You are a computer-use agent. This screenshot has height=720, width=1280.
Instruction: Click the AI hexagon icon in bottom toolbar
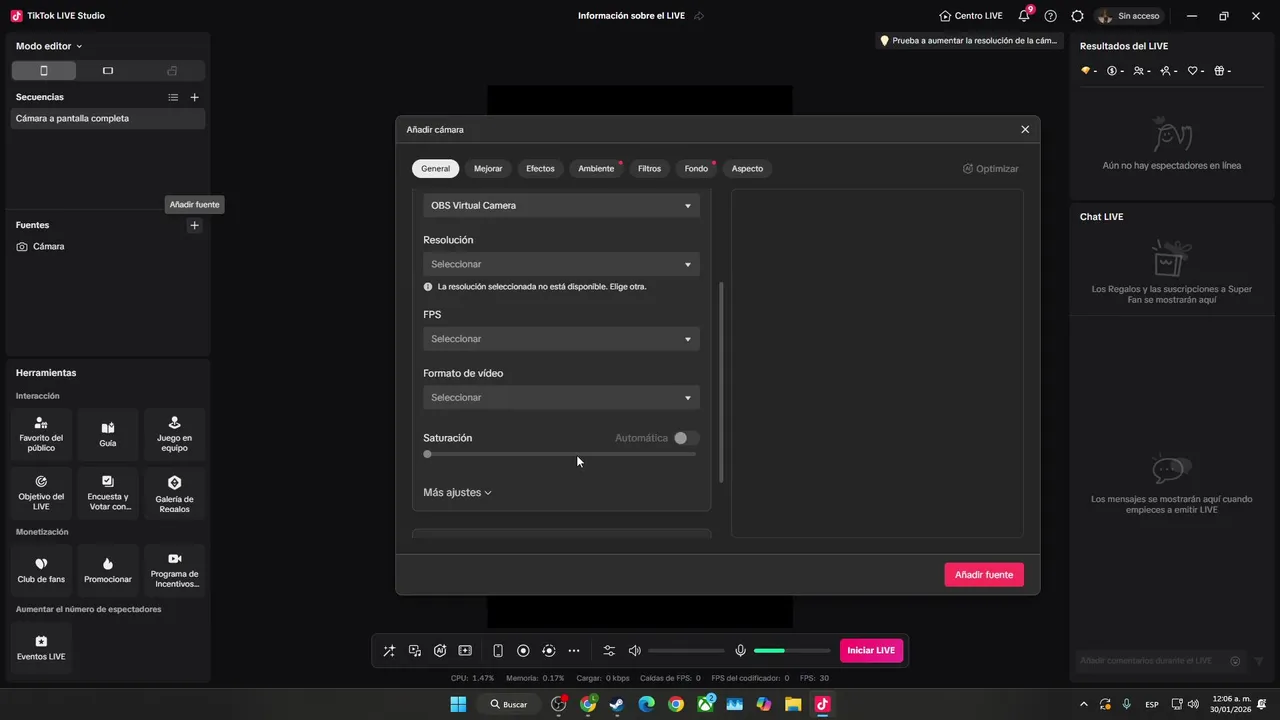coord(440,651)
